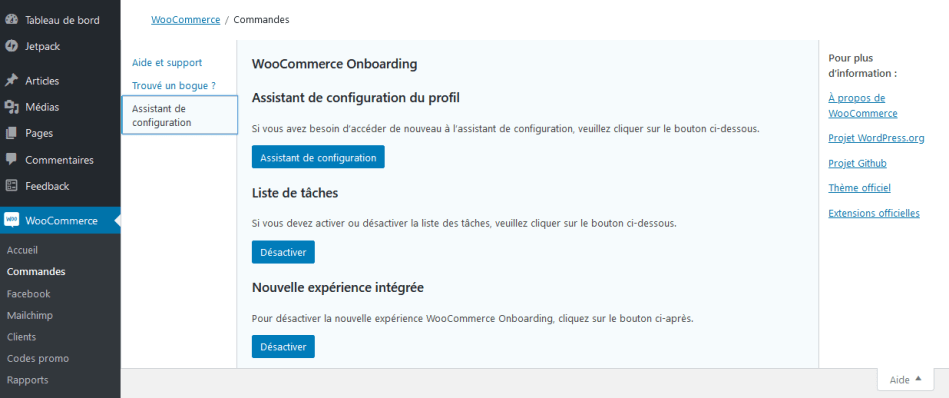949x398 pixels.
Task: Click the Articles pin icon
Action: click(11, 80)
